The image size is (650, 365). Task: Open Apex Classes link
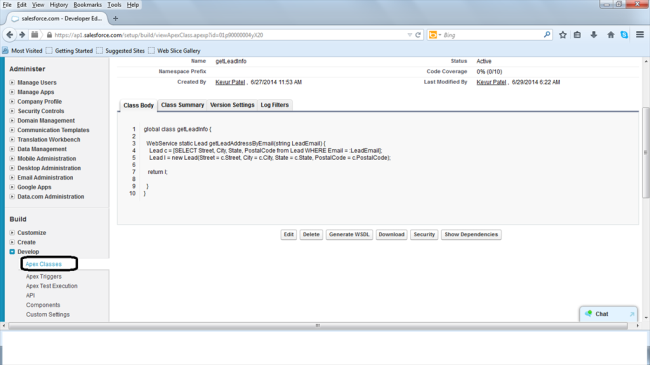pos(44,264)
